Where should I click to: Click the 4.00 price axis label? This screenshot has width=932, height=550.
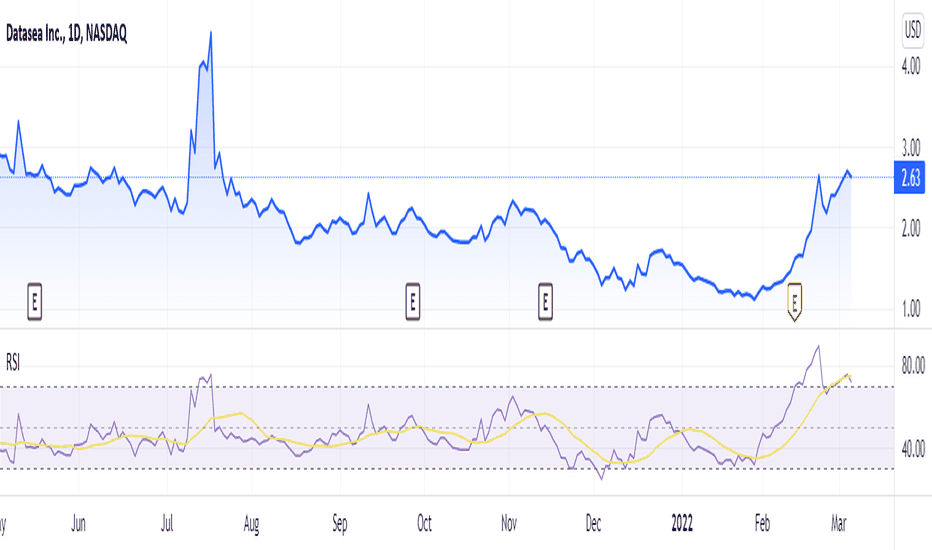911,67
